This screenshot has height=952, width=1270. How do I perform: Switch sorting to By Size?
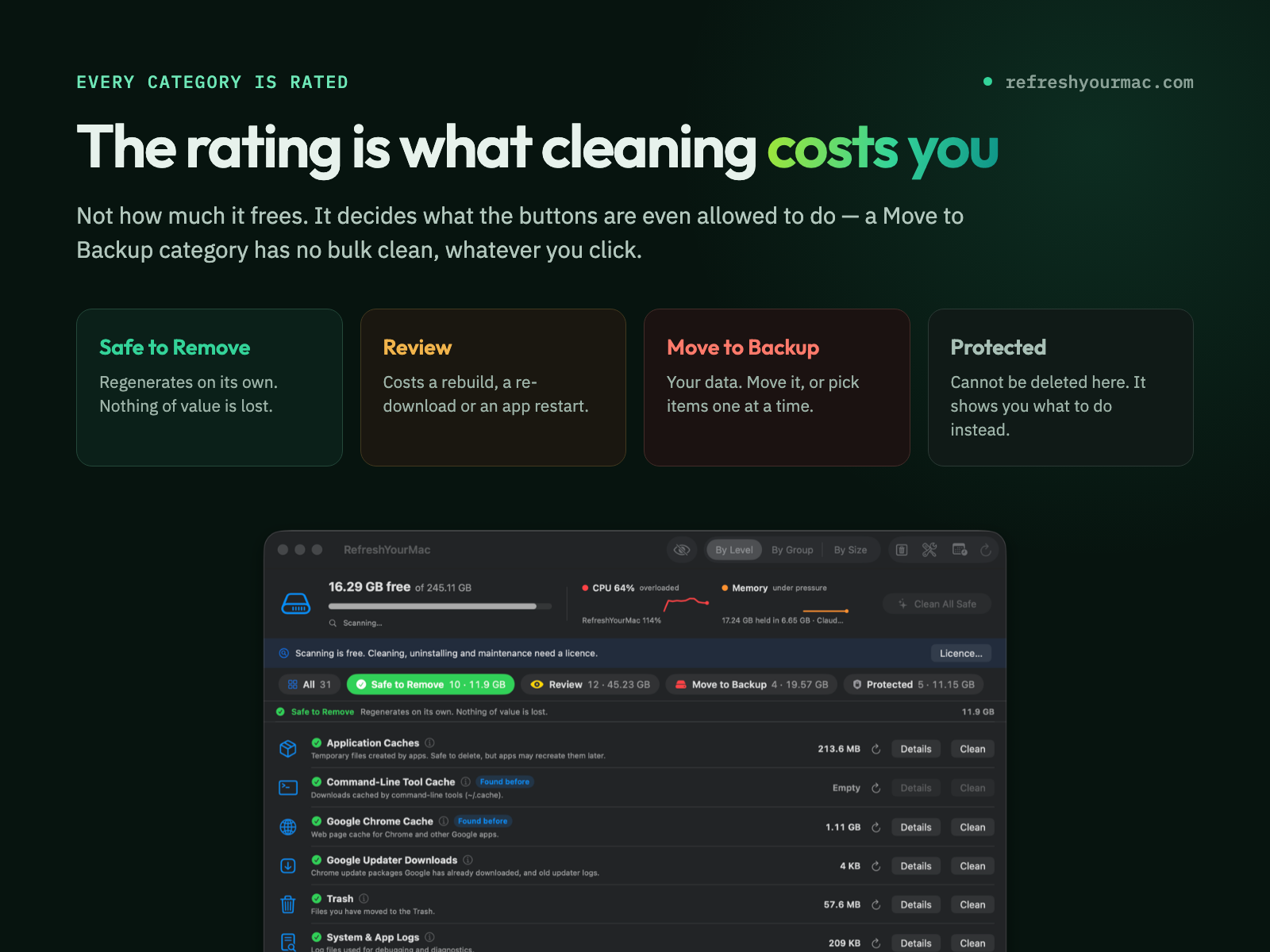[x=850, y=550]
